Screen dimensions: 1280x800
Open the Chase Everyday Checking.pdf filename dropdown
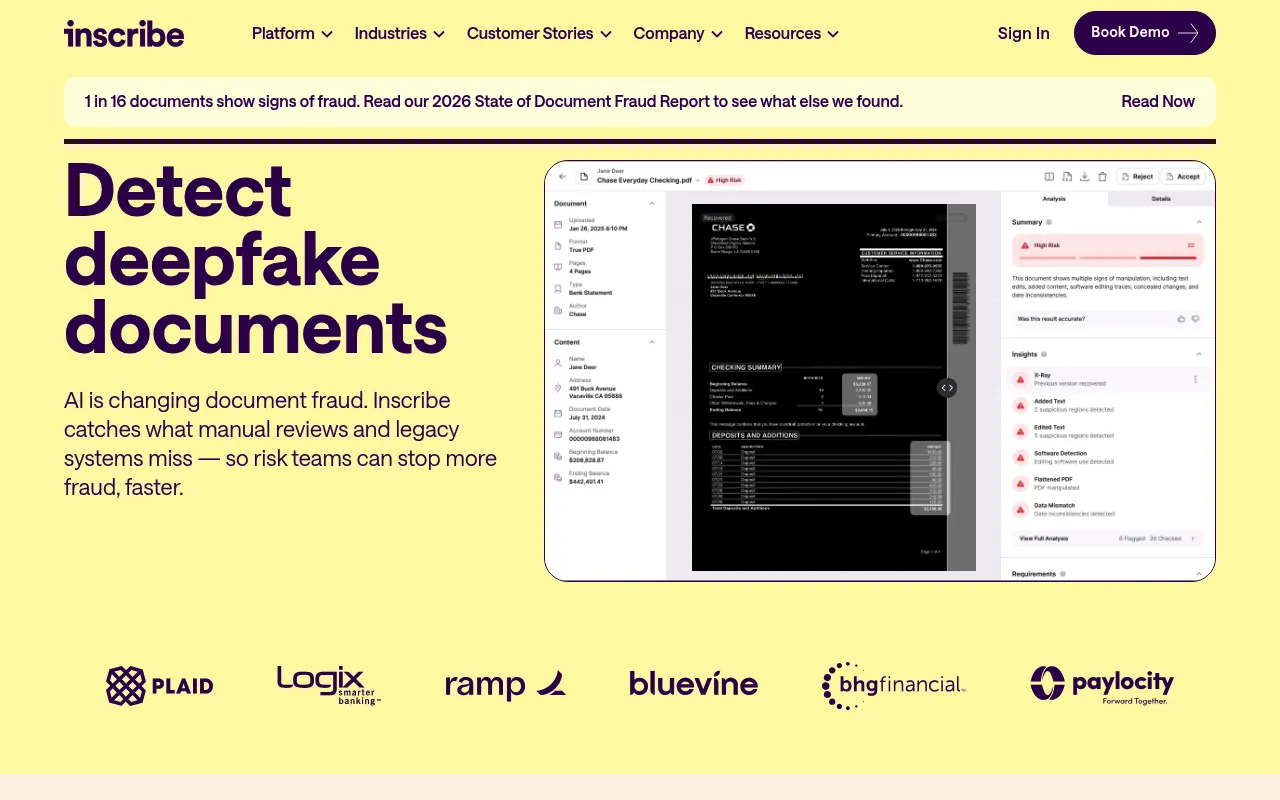click(697, 180)
